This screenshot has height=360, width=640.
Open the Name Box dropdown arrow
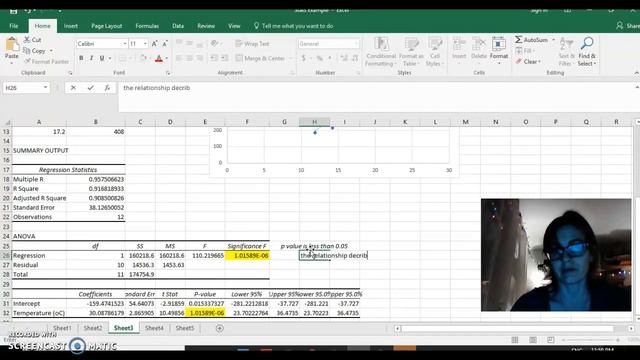(45, 88)
